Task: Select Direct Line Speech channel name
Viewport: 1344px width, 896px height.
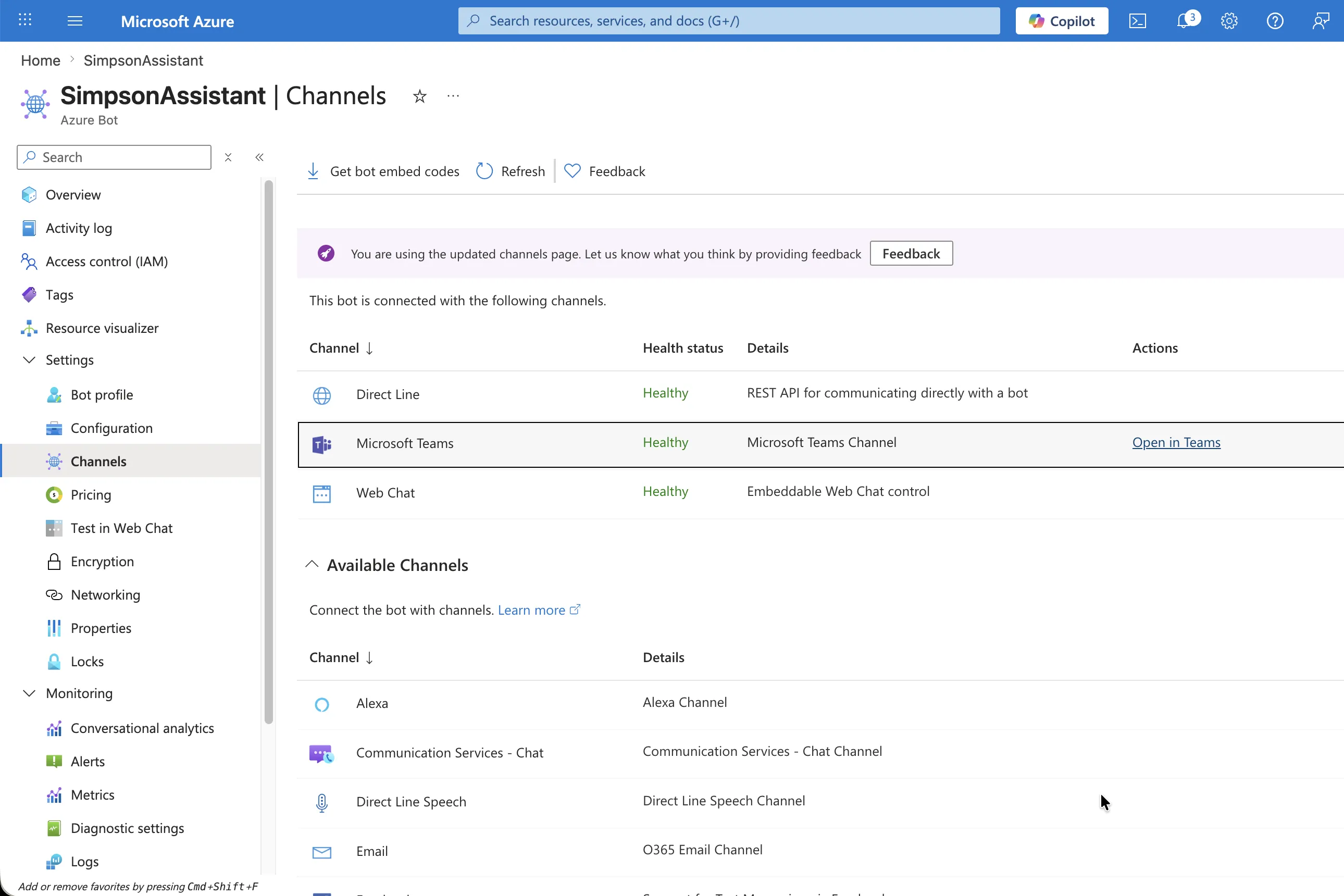Action: pos(411,802)
